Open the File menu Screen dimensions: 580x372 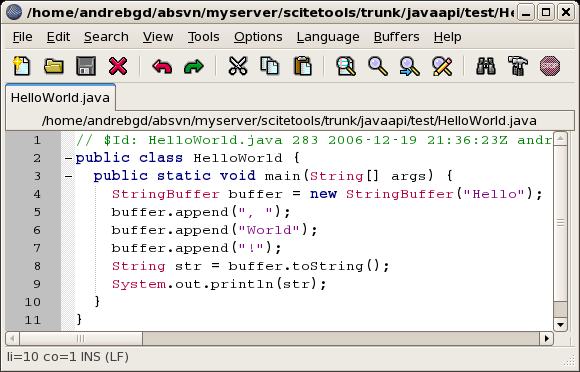click(23, 37)
